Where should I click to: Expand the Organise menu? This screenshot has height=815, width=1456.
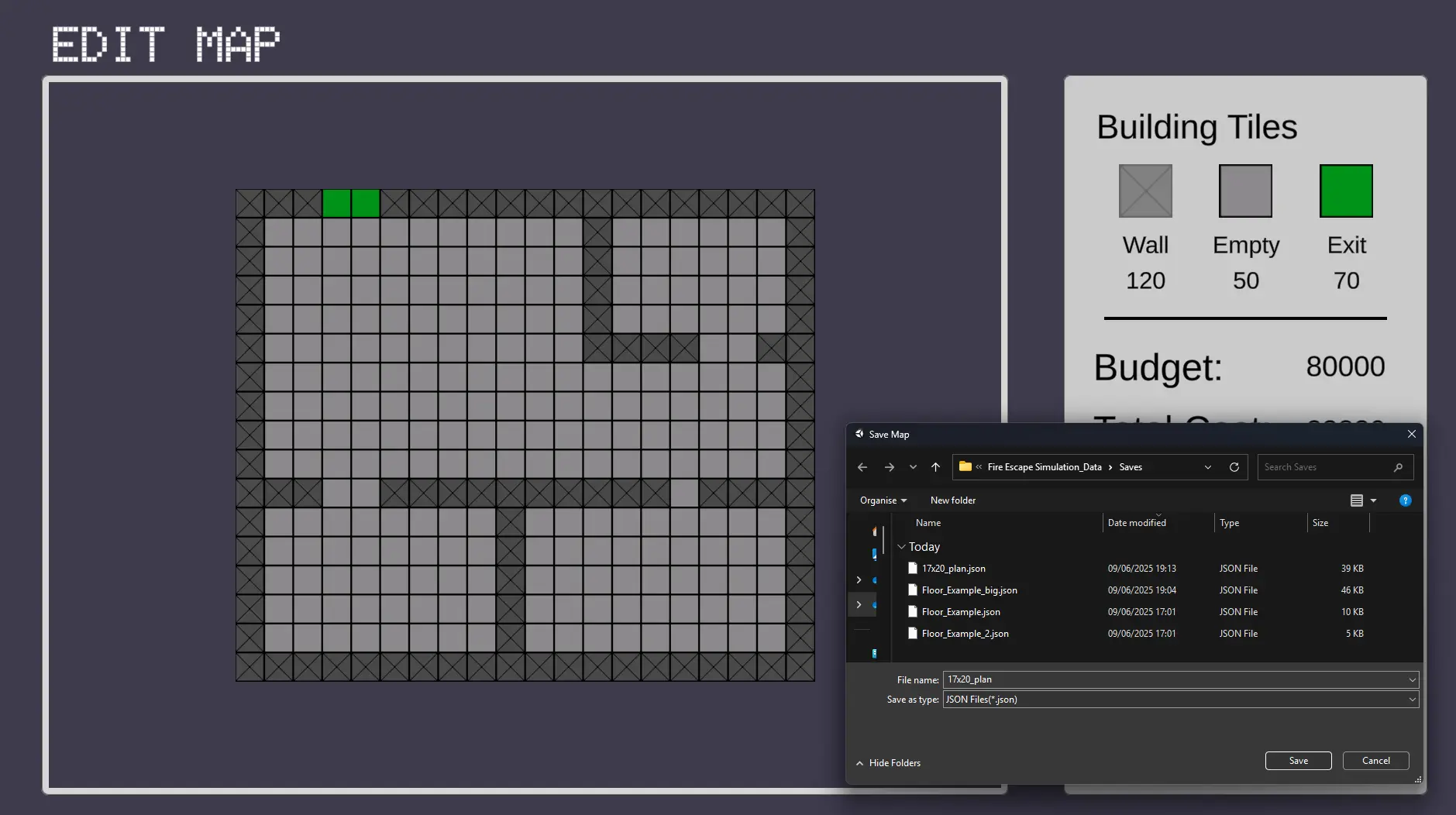click(883, 500)
